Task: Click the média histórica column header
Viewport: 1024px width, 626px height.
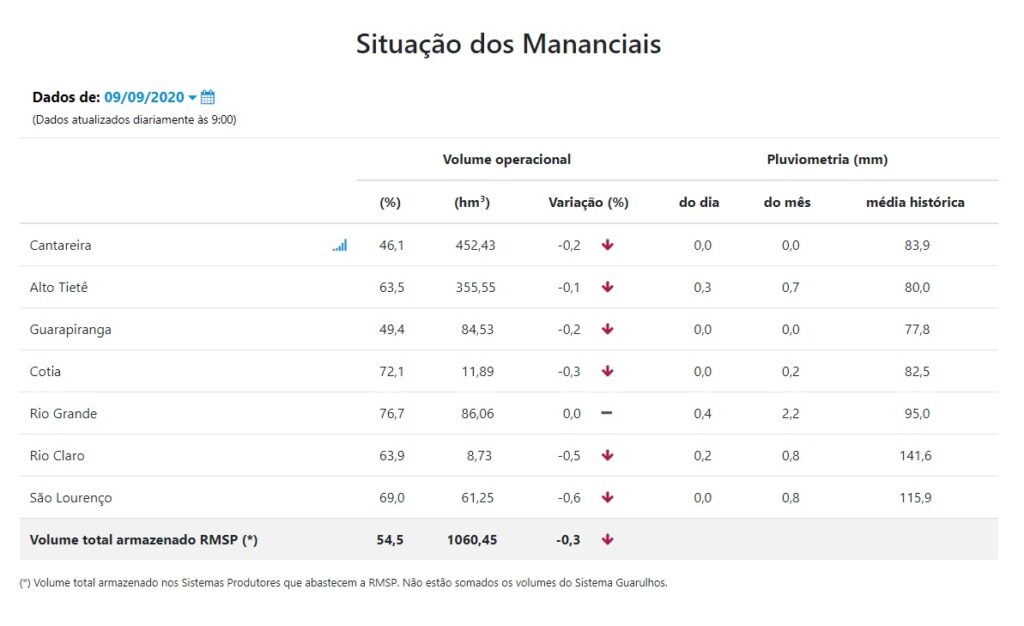Action: point(915,202)
